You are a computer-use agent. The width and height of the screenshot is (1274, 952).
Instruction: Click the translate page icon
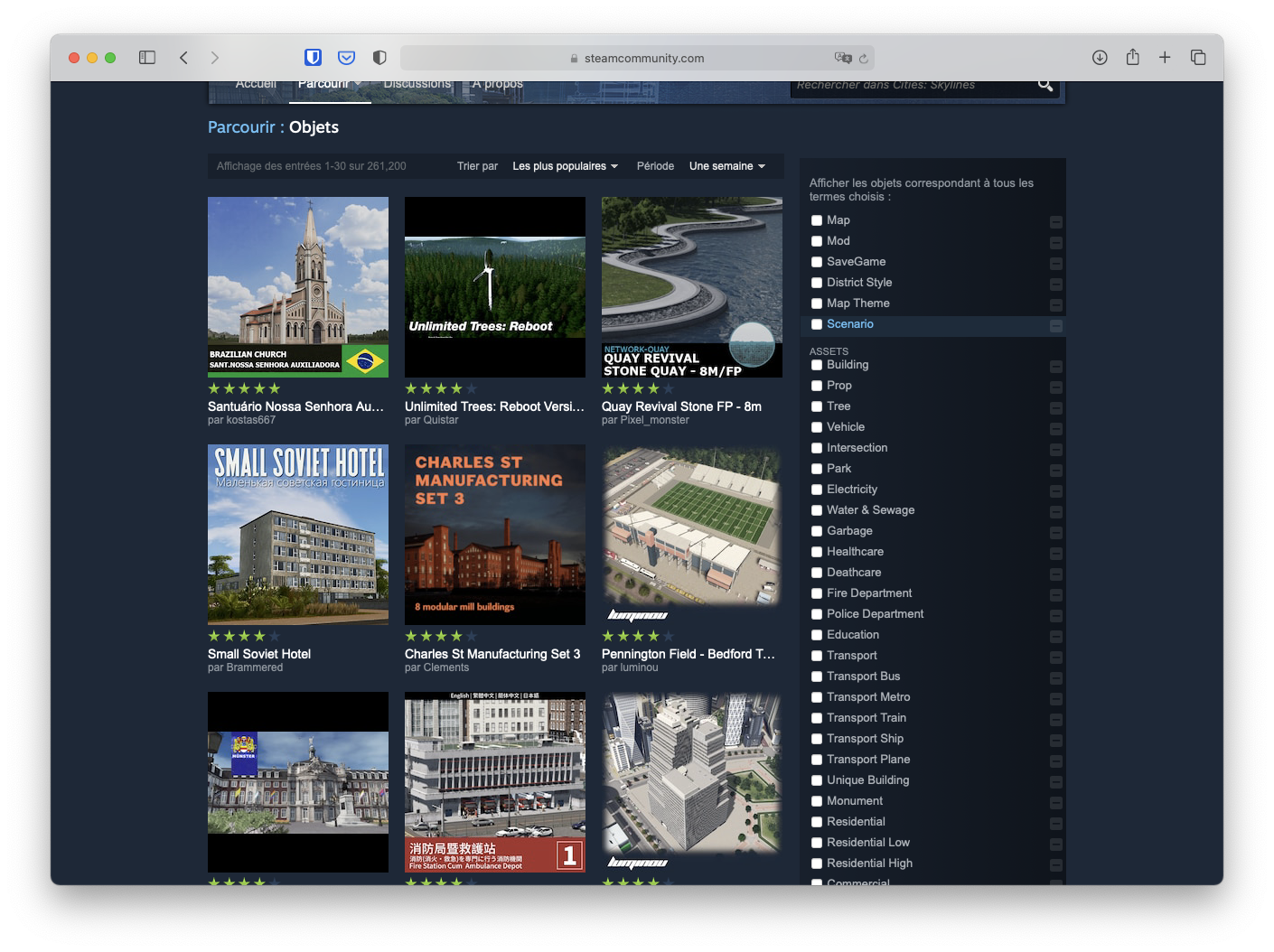point(843,58)
